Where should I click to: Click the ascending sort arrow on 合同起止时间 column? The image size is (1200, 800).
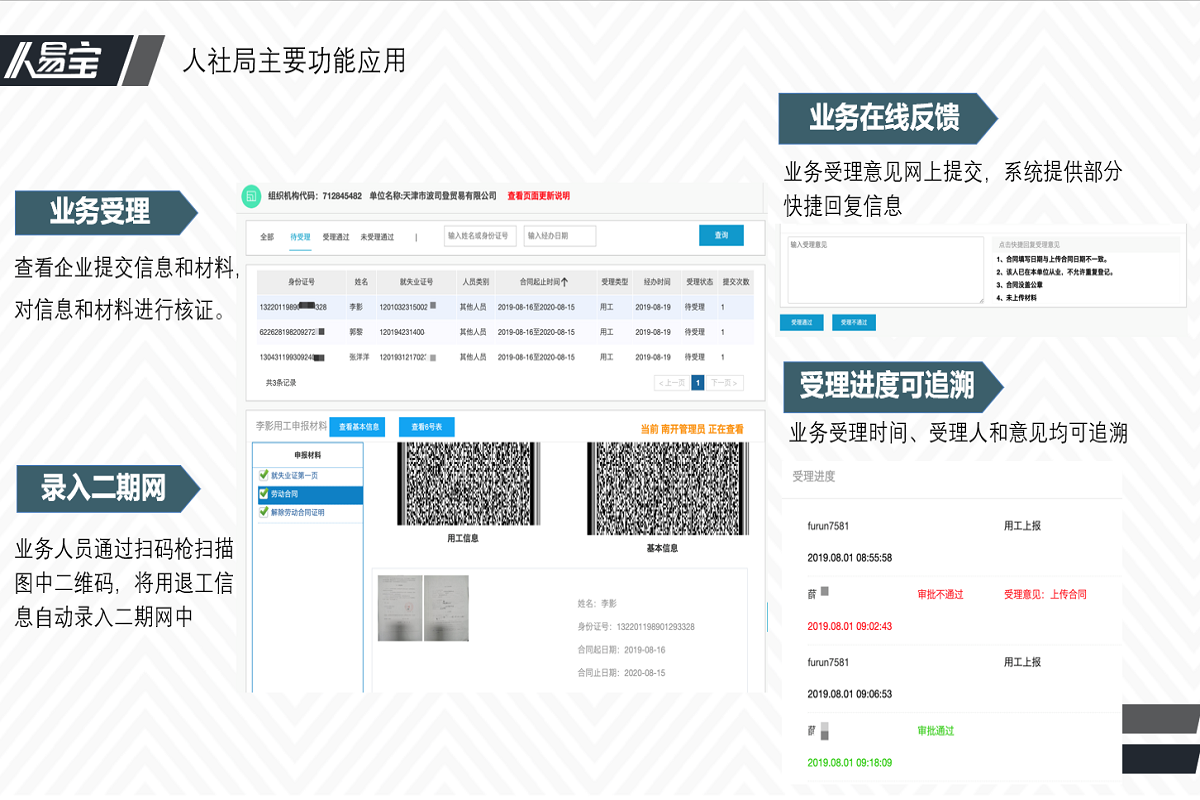coord(567,281)
